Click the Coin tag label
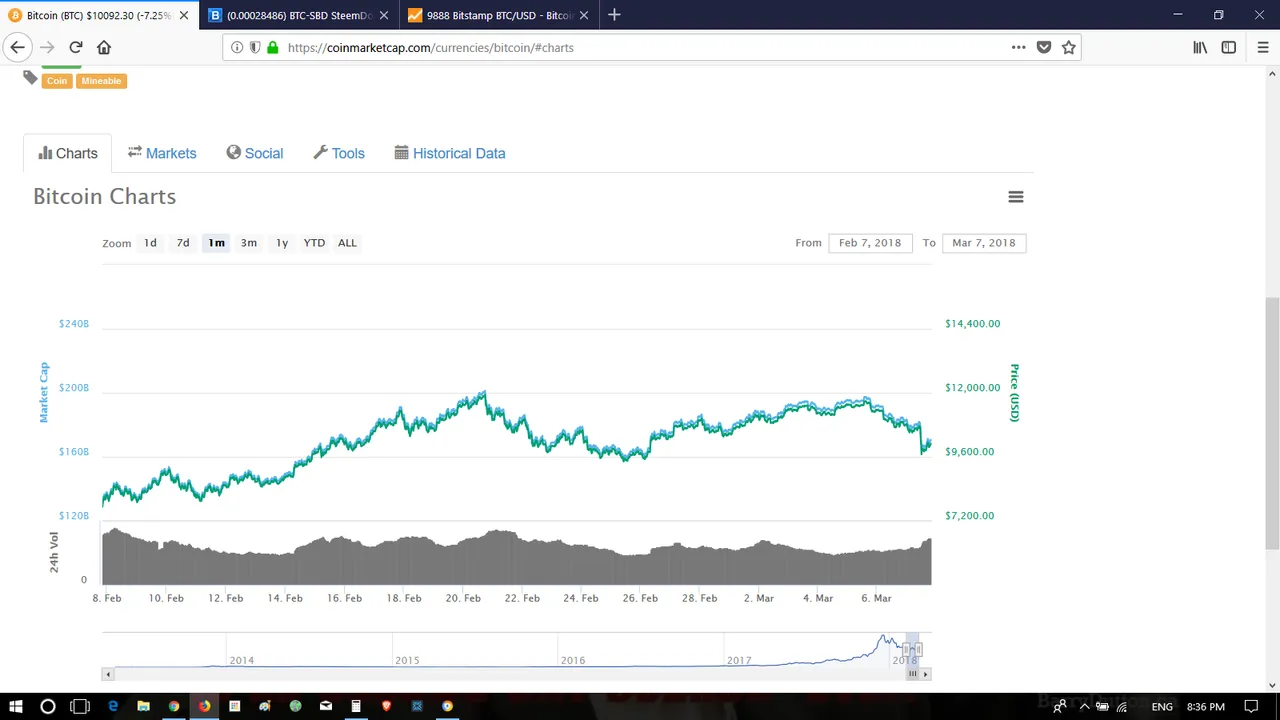 tap(57, 81)
